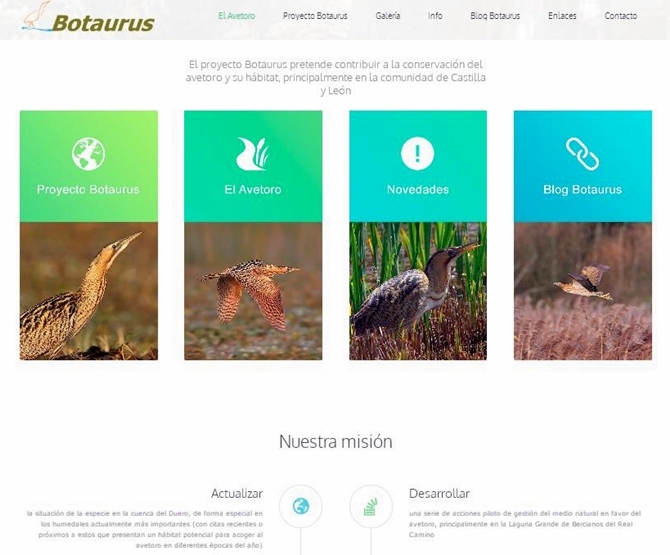
Task: Click the Novedades card title
Action: (x=418, y=189)
